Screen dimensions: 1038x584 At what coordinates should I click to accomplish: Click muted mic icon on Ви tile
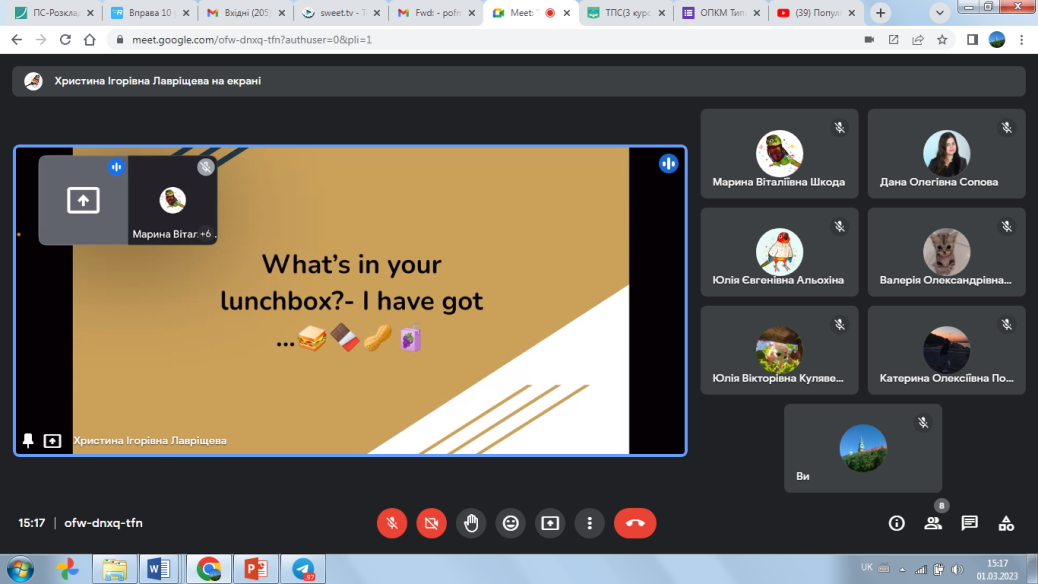[923, 422]
